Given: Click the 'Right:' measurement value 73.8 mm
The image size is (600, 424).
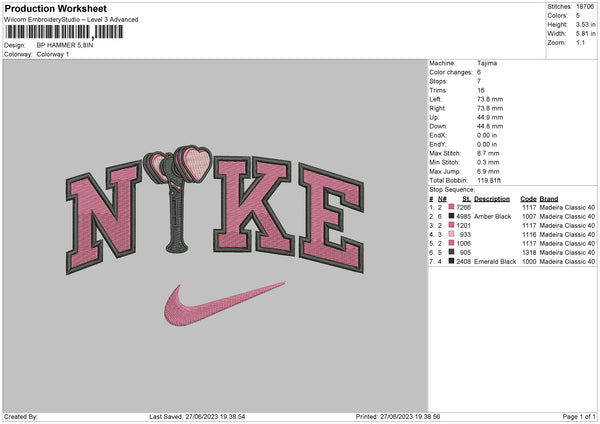Looking at the screenshot, I should [490, 108].
